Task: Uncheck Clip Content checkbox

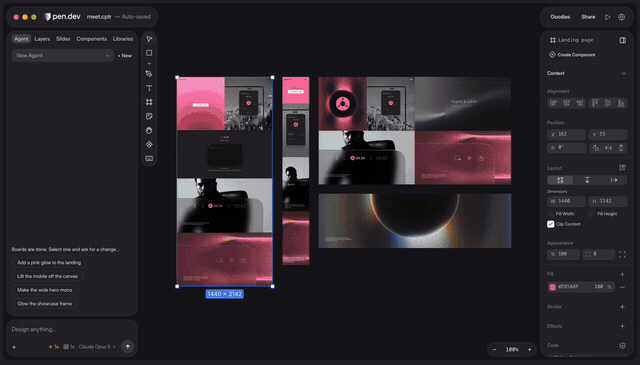Action: 551,224
